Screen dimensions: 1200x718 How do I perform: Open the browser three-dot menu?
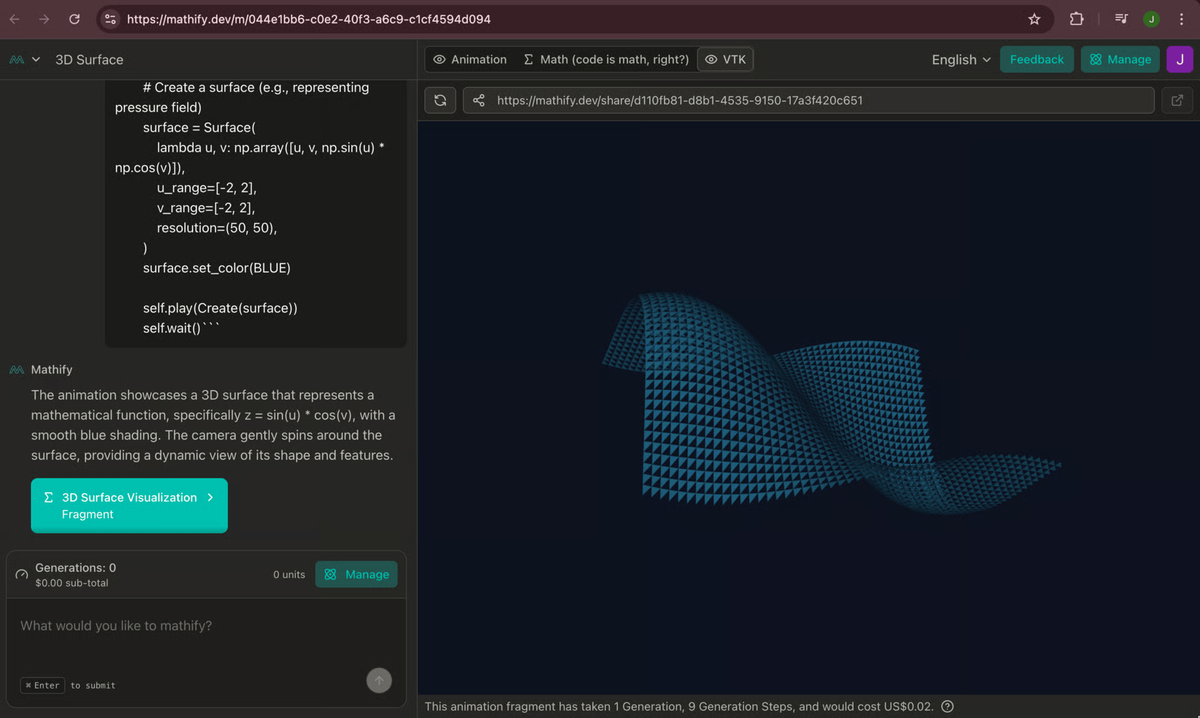pyautogui.click(x=1181, y=18)
